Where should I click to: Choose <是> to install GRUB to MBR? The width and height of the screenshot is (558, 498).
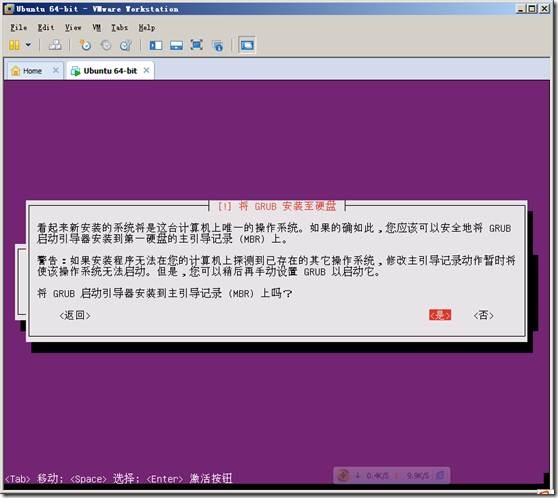[x=440, y=315]
